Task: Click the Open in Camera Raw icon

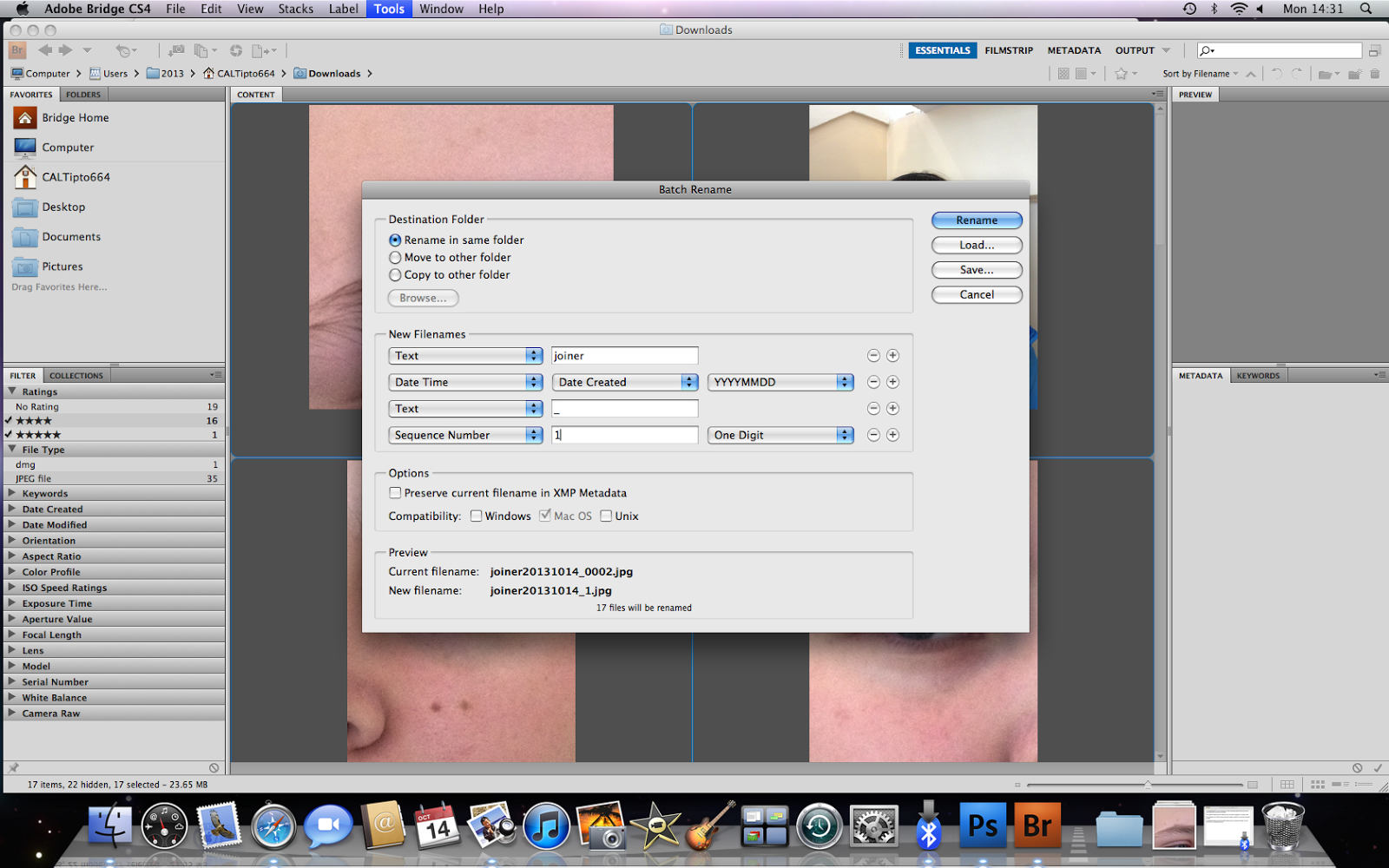Action: [x=236, y=50]
